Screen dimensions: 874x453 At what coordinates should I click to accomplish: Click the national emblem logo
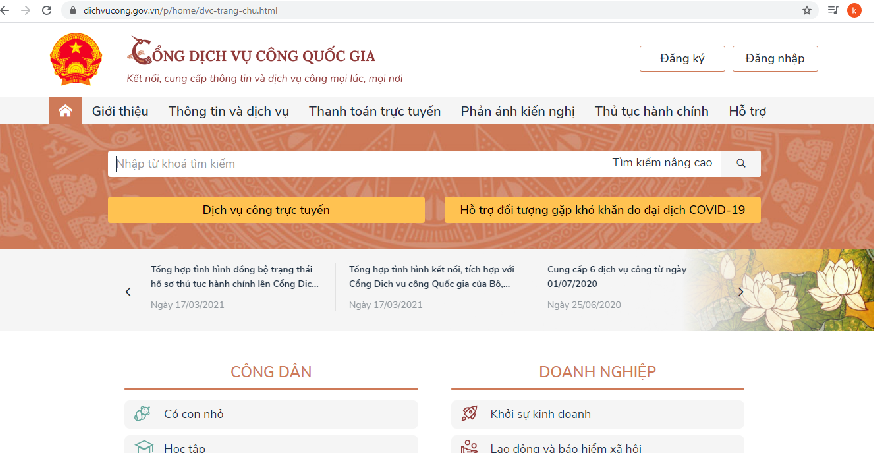coord(76,59)
